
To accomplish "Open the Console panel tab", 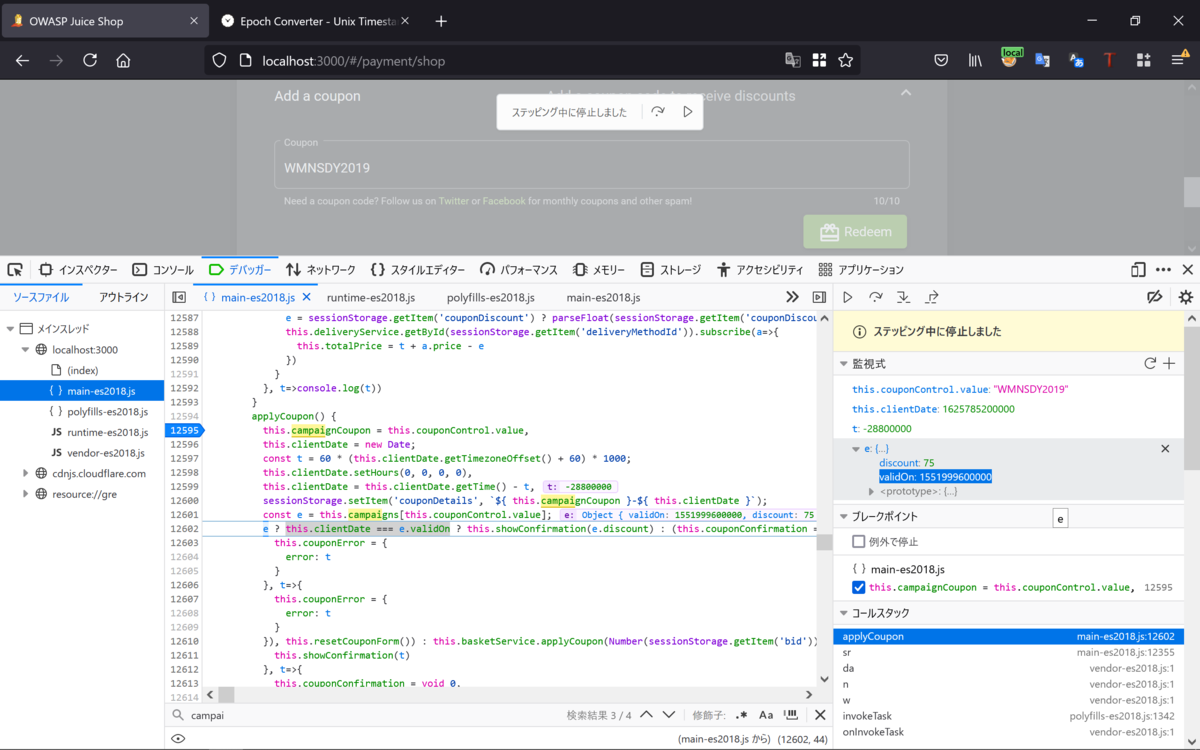I will coord(163,270).
